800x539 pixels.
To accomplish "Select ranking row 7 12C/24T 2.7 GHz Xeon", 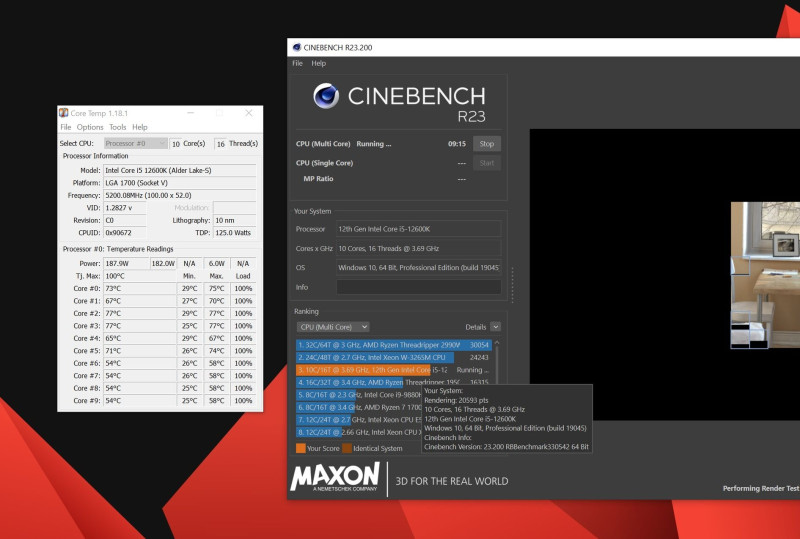I will coord(359,420).
